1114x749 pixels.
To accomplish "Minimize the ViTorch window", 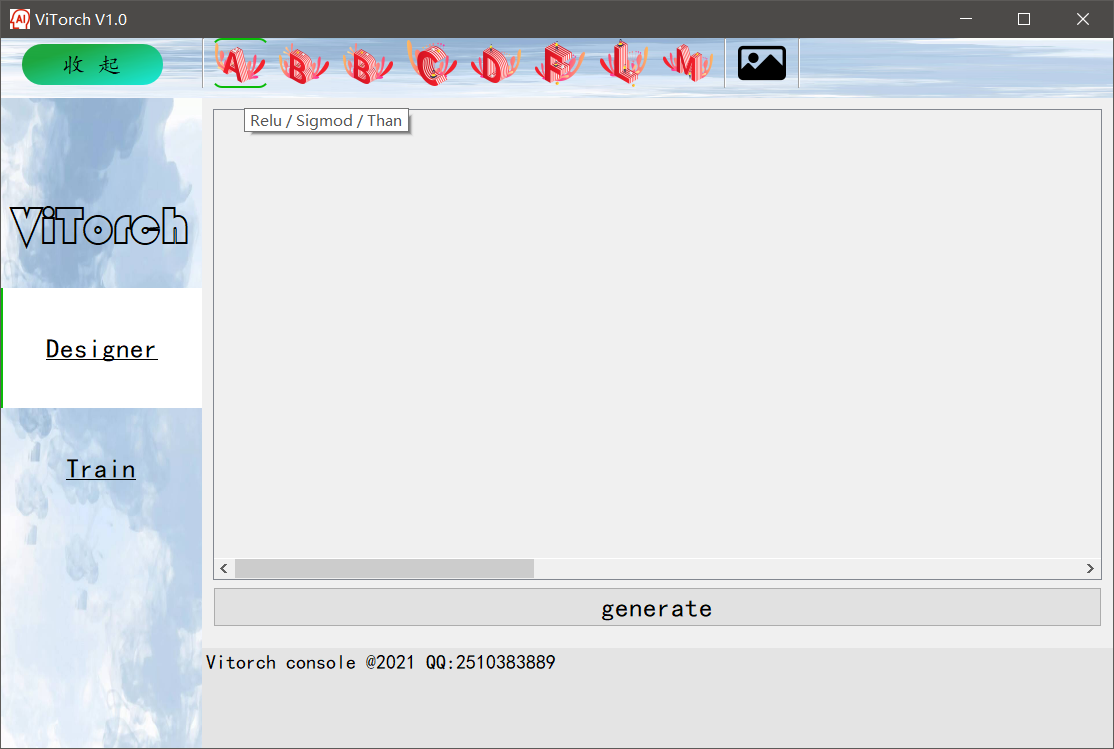I will click(x=966, y=19).
